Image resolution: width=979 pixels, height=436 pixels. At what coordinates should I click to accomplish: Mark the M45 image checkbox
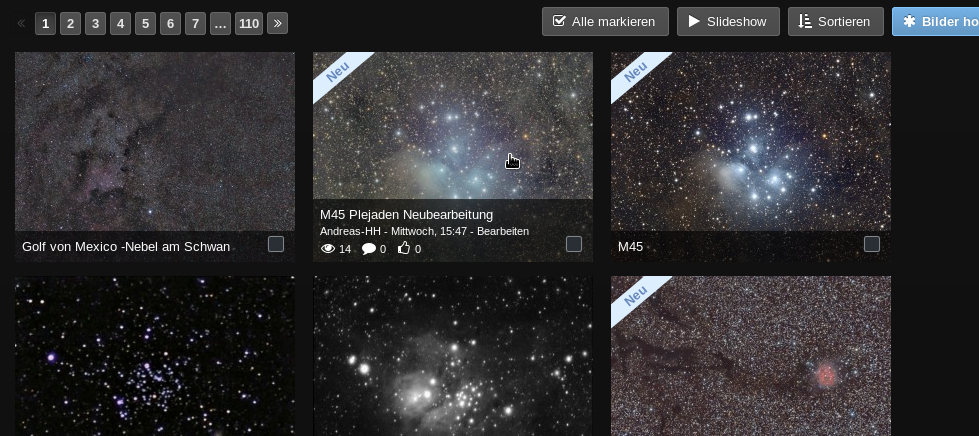click(x=872, y=244)
